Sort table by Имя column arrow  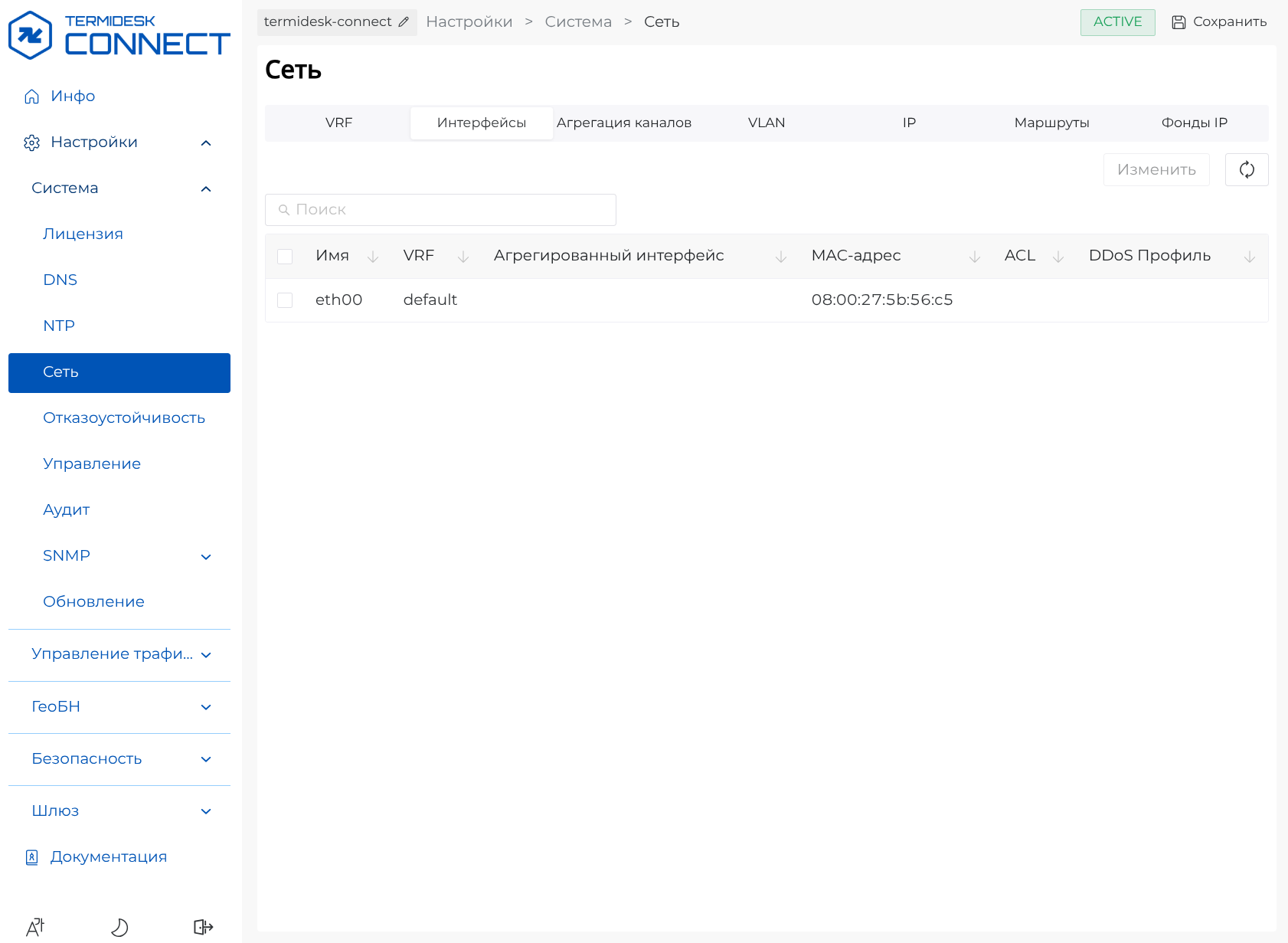pos(373,257)
